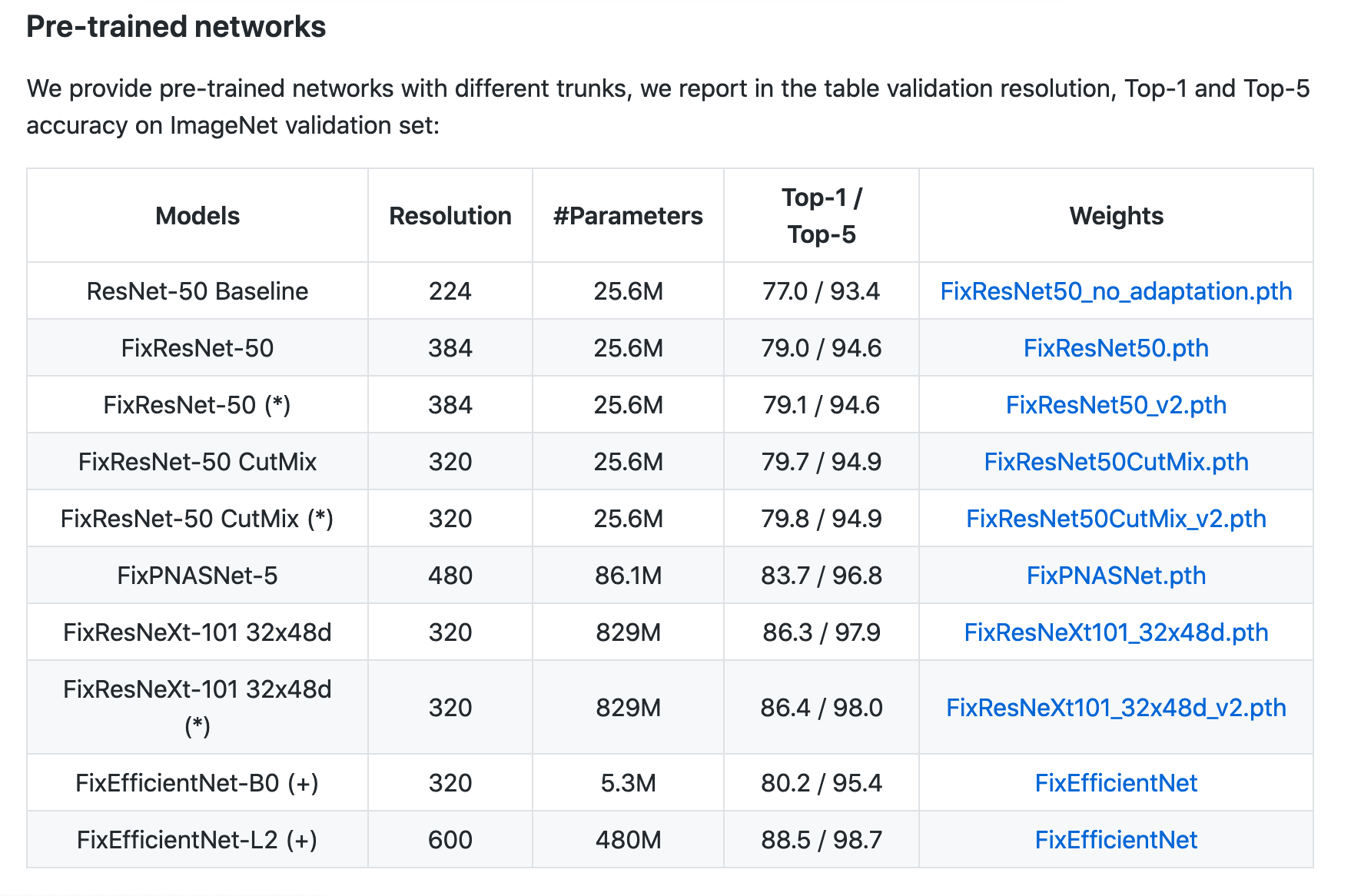This screenshot has height=896, width=1351.
Task: Click the #Parameters column header
Action: pyautogui.click(x=628, y=216)
